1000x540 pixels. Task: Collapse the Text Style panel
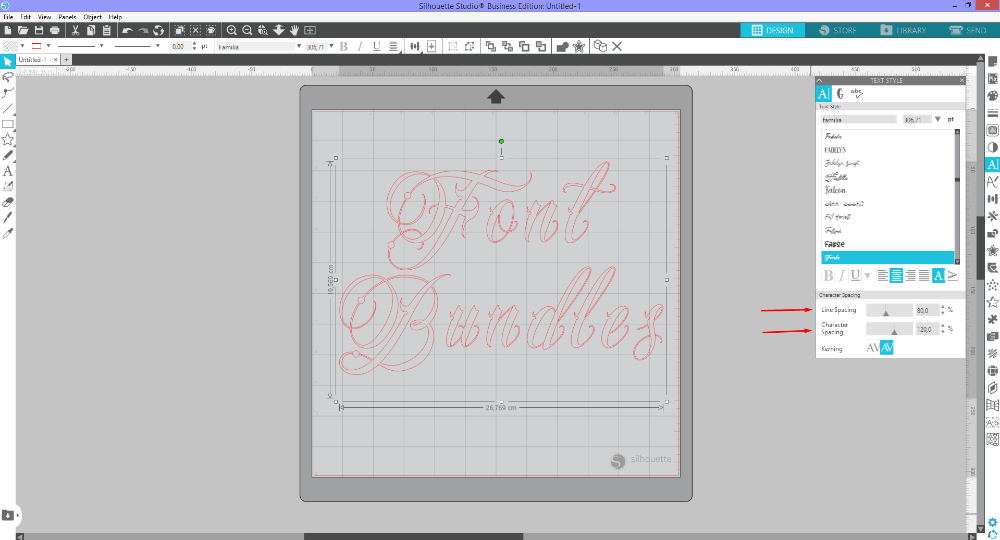(x=820, y=80)
